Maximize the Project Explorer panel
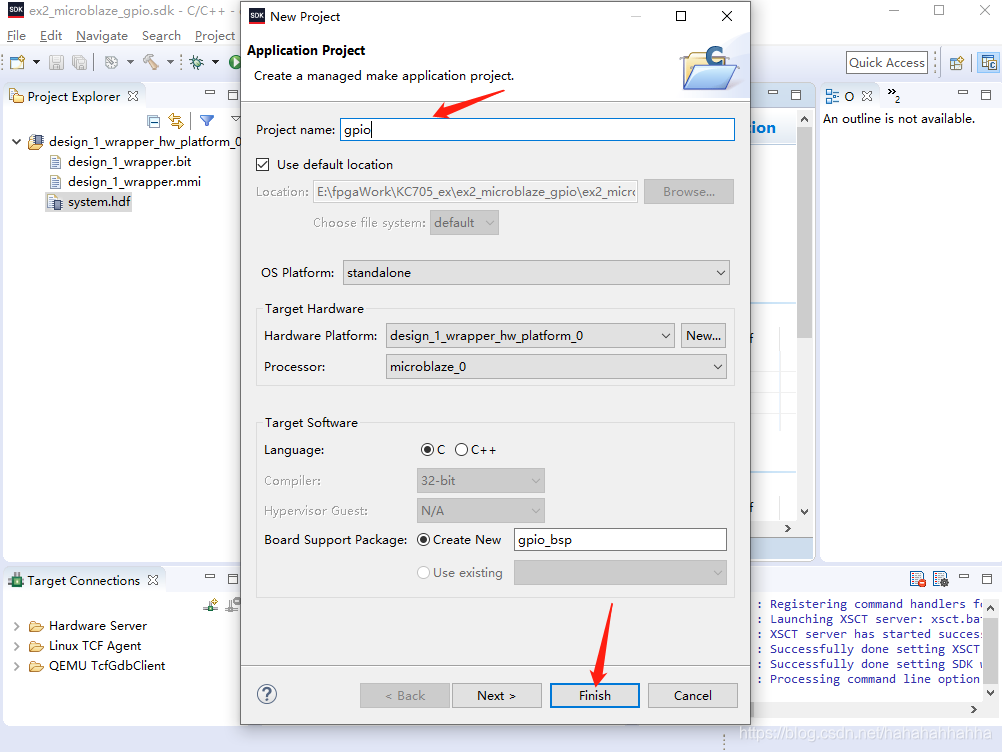This screenshot has width=1002, height=752. [x=233, y=95]
